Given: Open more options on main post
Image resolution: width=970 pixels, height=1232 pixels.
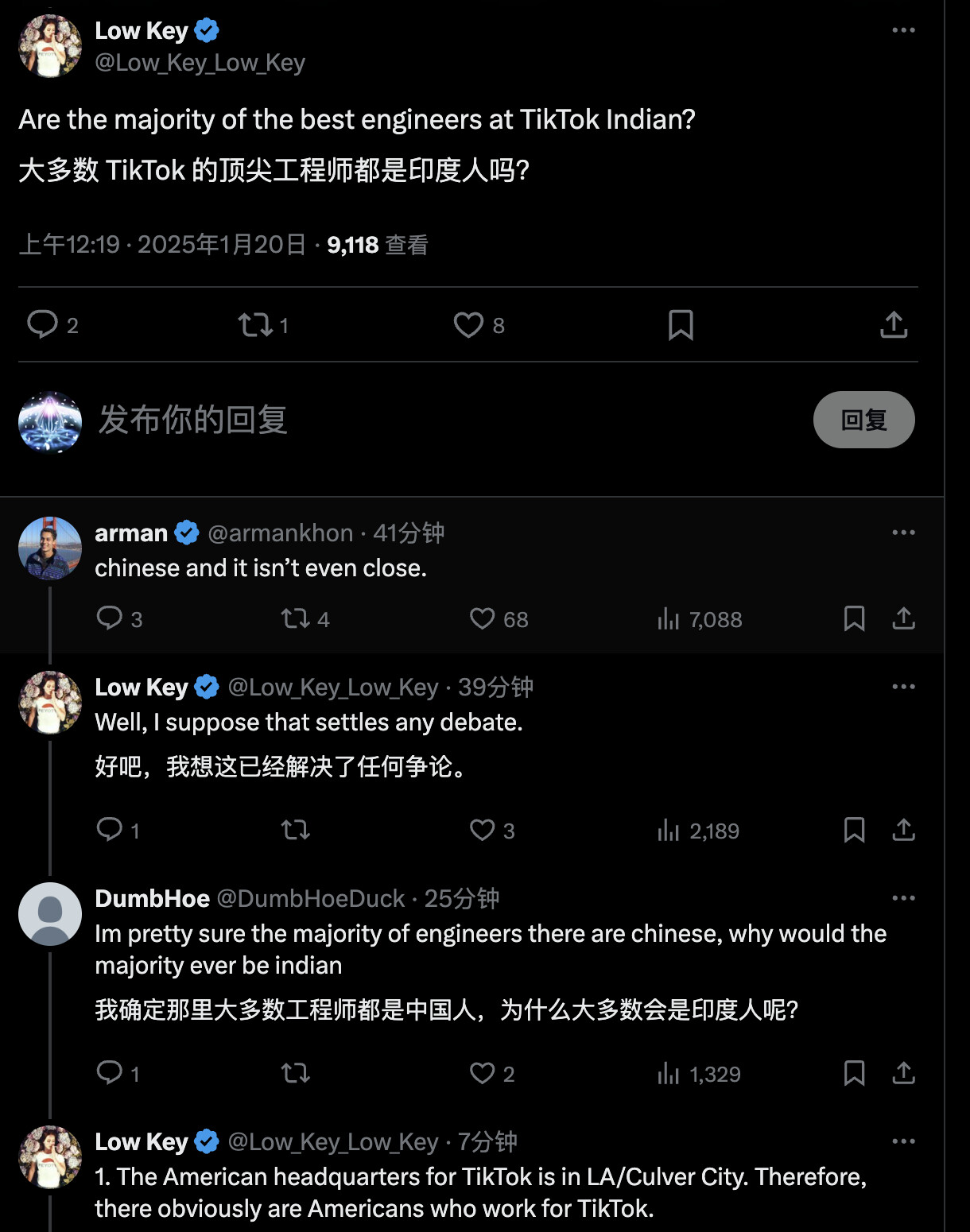Looking at the screenshot, I should pos(903,30).
